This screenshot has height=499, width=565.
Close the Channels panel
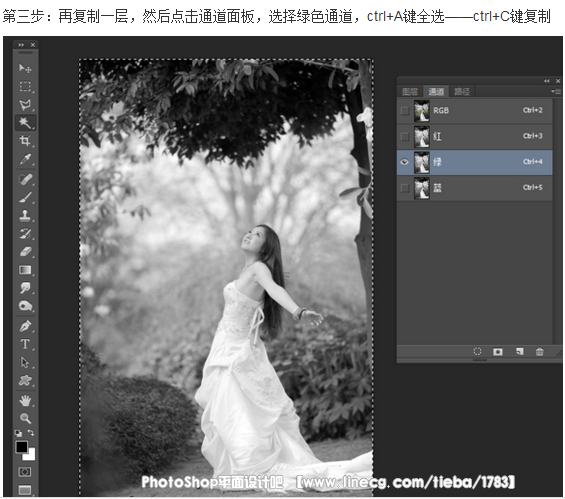pos(558,81)
